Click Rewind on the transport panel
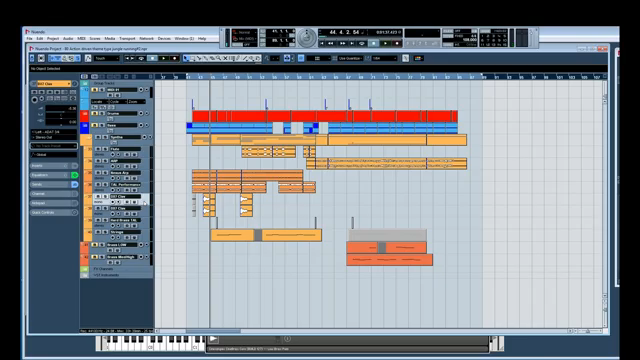This screenshot has width=640, height=360. click(331, 43)
